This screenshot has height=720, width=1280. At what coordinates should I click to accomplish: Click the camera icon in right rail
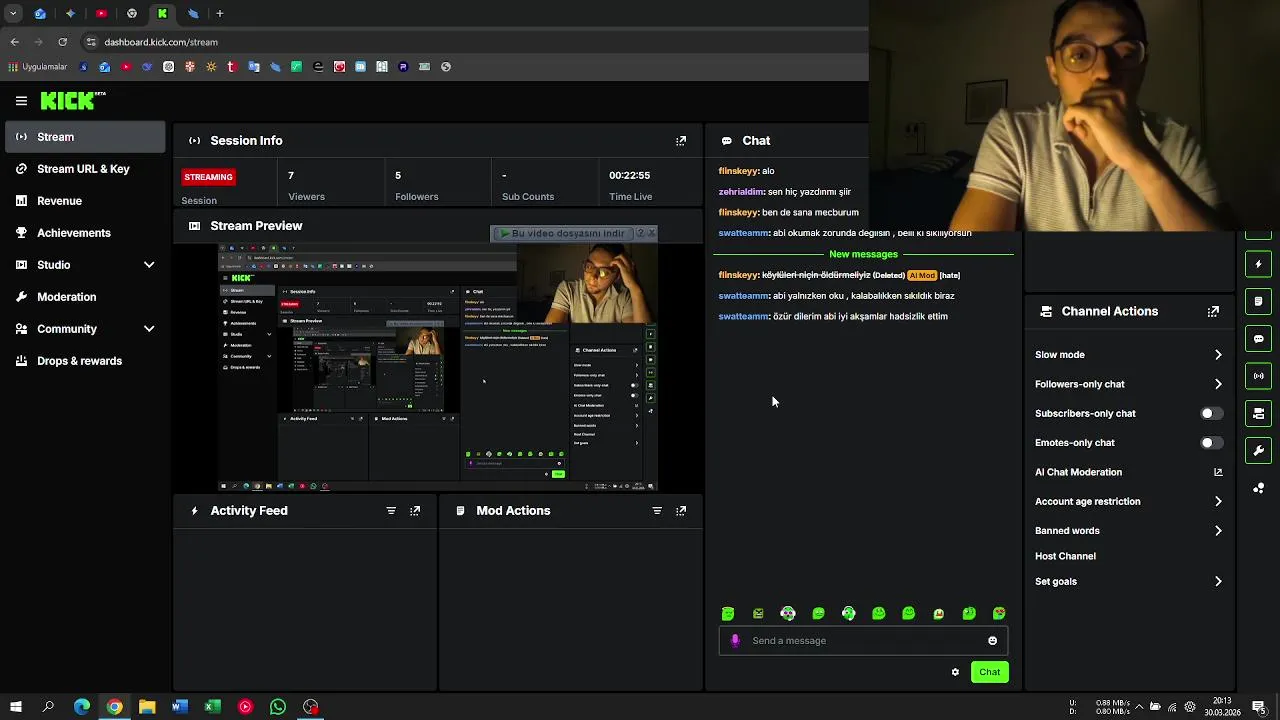pyautogui.click(x=1258, y=413)
